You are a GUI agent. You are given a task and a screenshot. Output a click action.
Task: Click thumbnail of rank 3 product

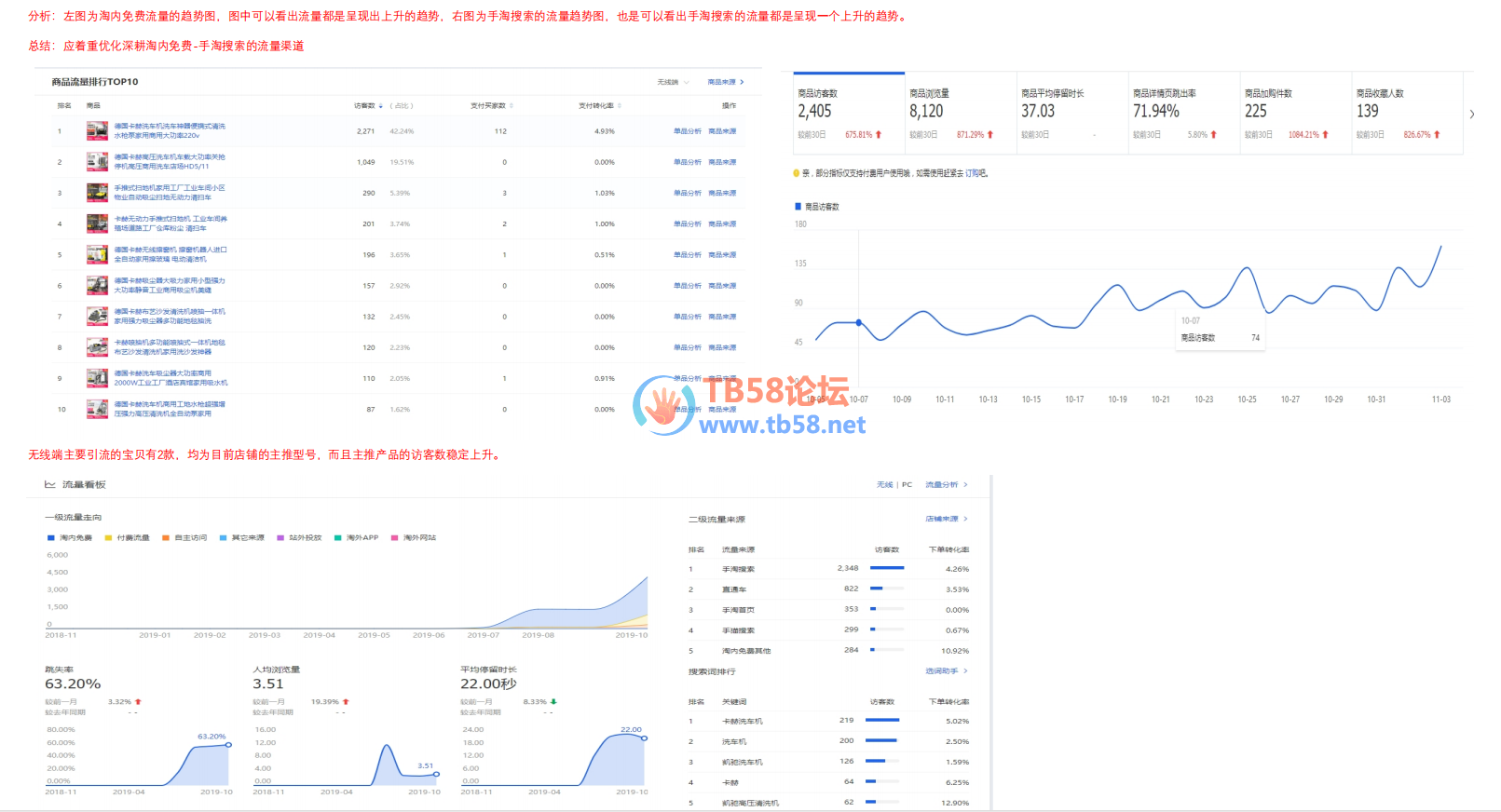click(x=97, y=193)
